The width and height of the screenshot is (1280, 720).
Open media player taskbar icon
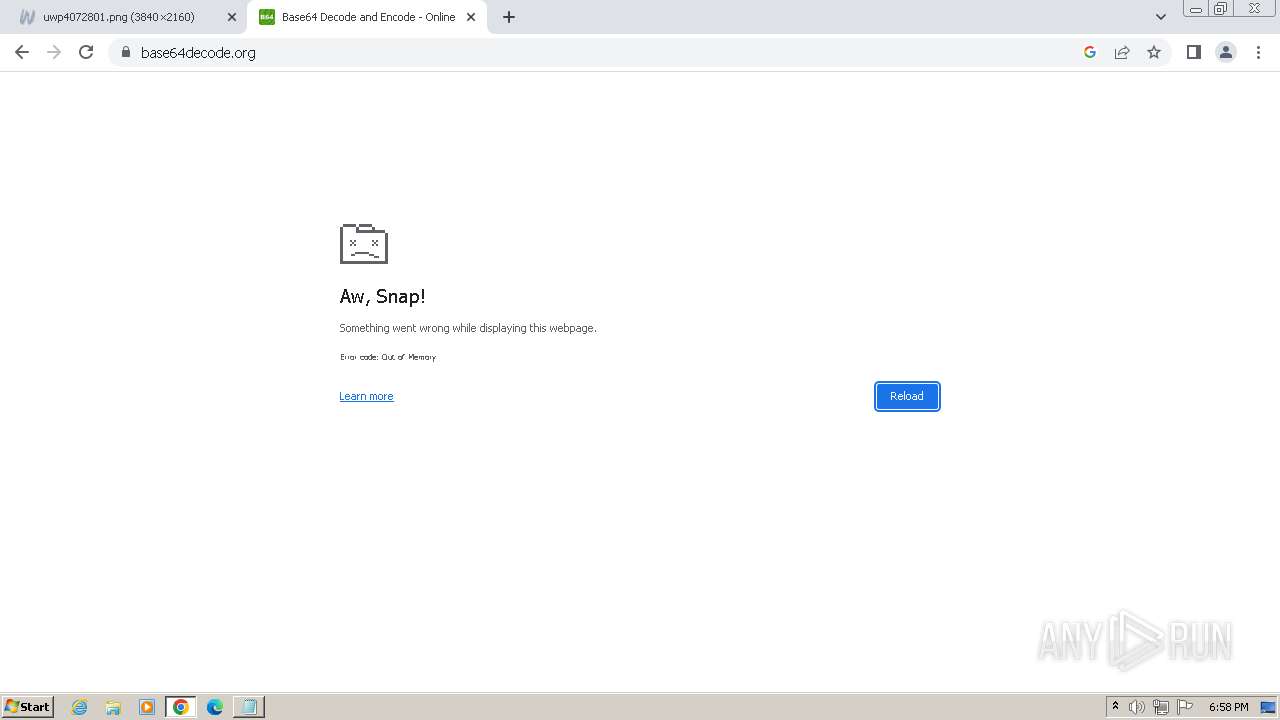pos(147,707)
